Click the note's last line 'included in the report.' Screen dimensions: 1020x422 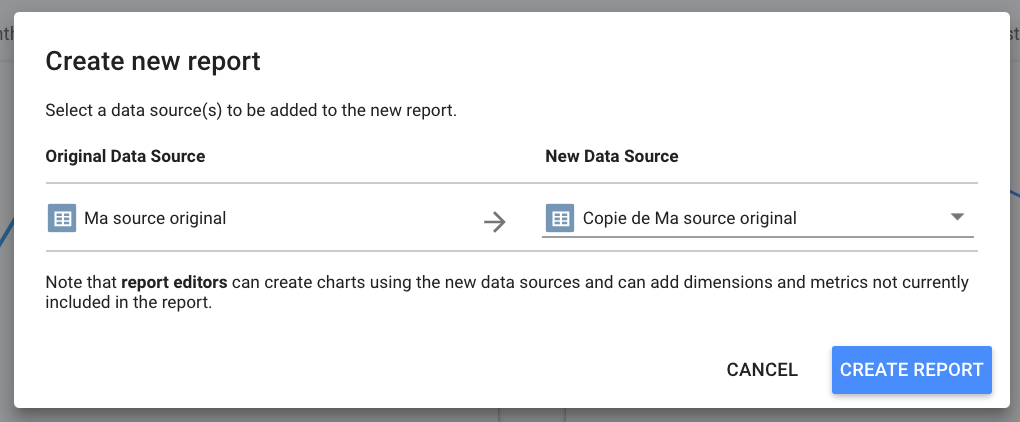pos(128,302)
